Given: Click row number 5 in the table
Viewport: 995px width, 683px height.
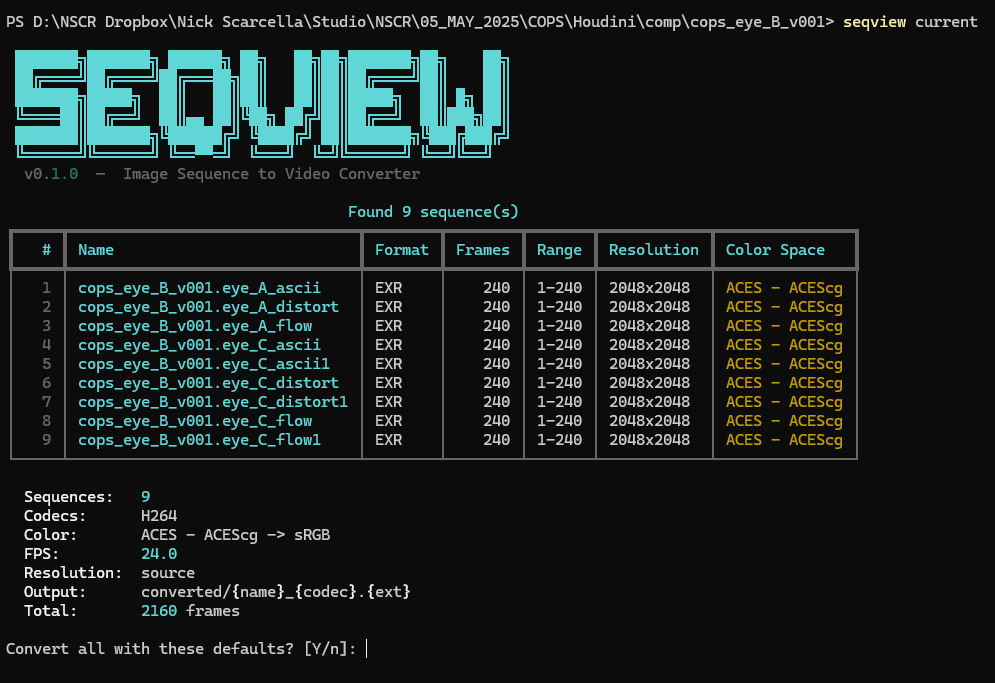Looking at the screenshot, I should [46, 364].
